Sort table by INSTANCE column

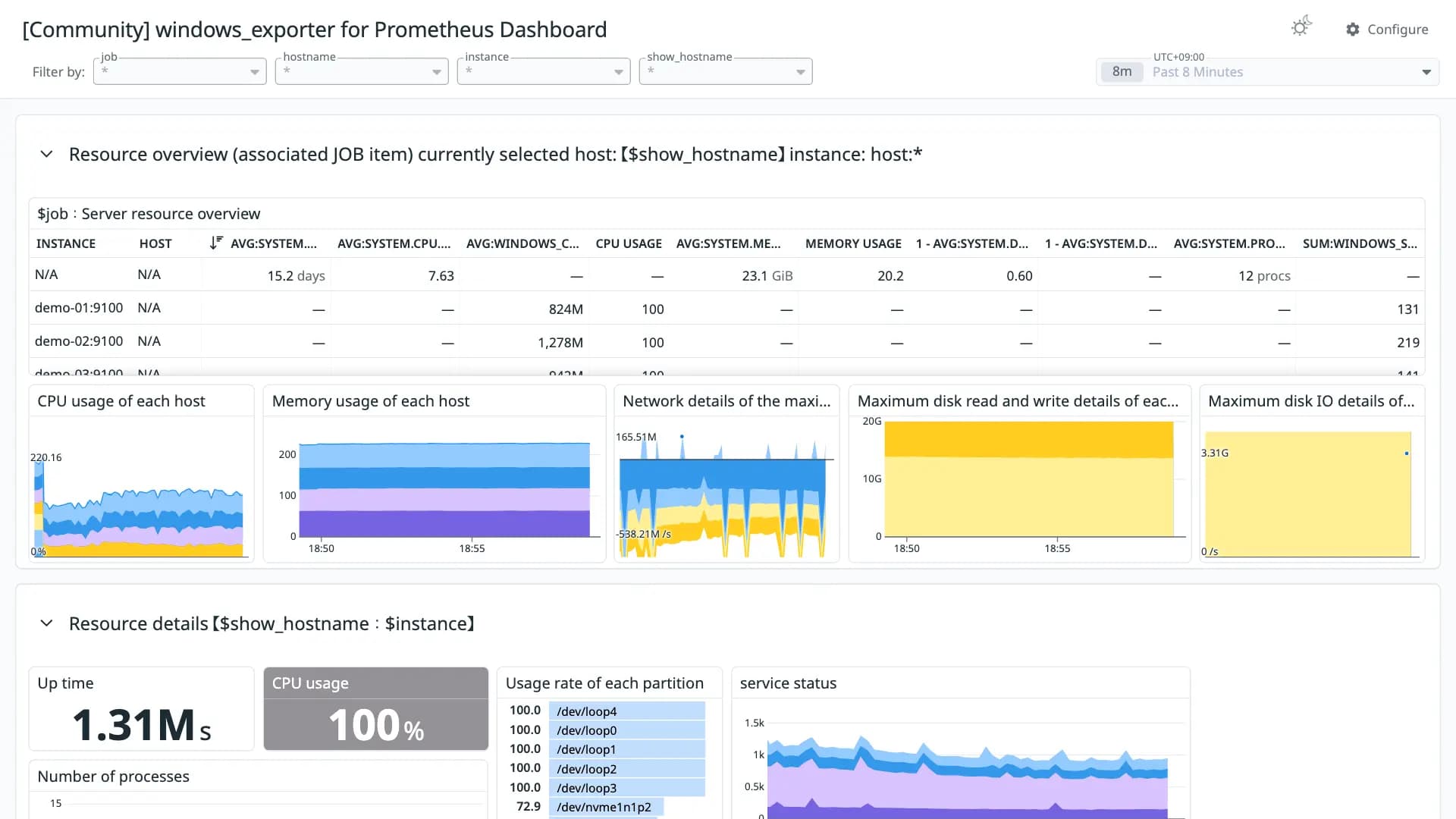pyautogui.click(x=66, y=243)
